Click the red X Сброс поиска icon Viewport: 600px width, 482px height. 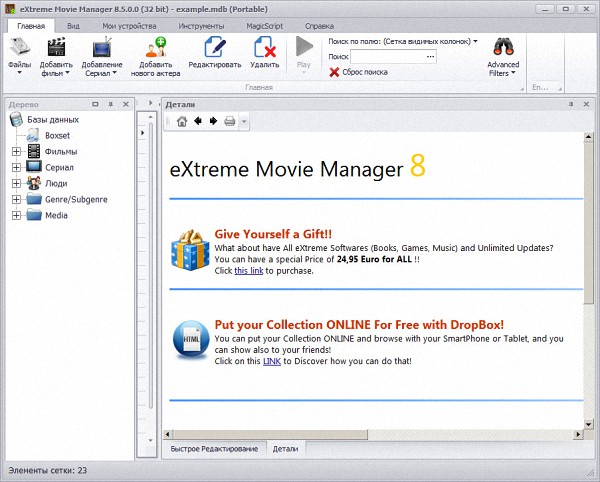tap(334, 72)
